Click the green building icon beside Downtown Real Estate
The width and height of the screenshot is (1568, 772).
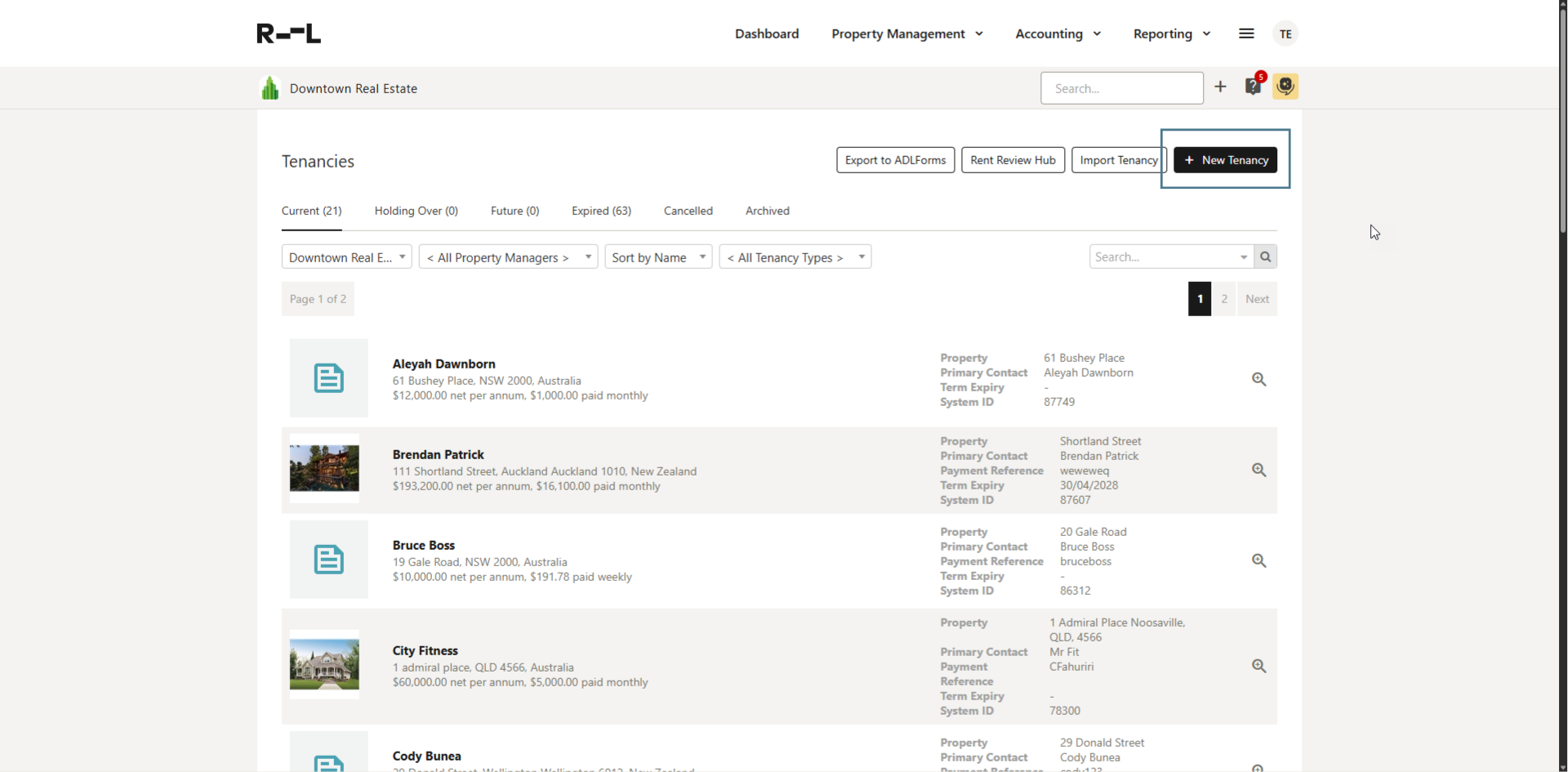click(269, 87)
